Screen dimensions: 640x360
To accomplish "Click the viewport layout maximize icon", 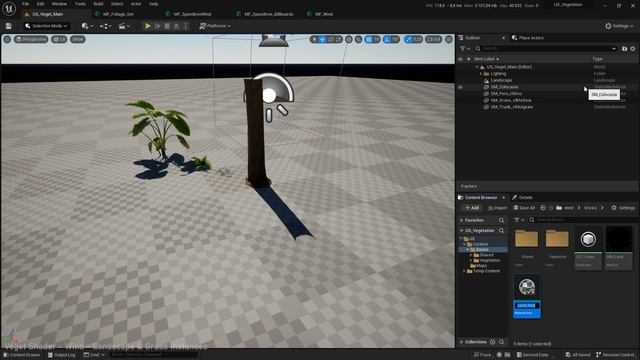I will (449, 39).
